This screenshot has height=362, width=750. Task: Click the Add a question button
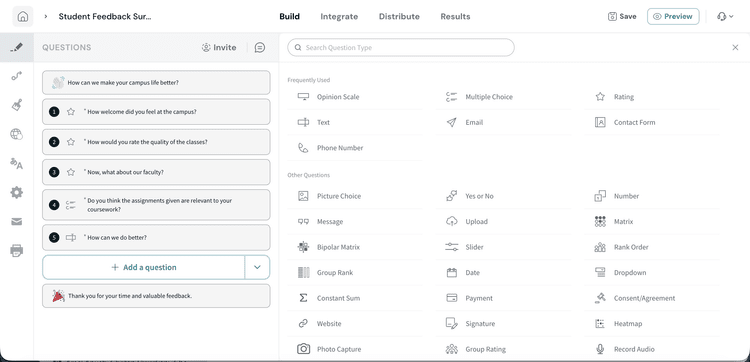point(144,267)
